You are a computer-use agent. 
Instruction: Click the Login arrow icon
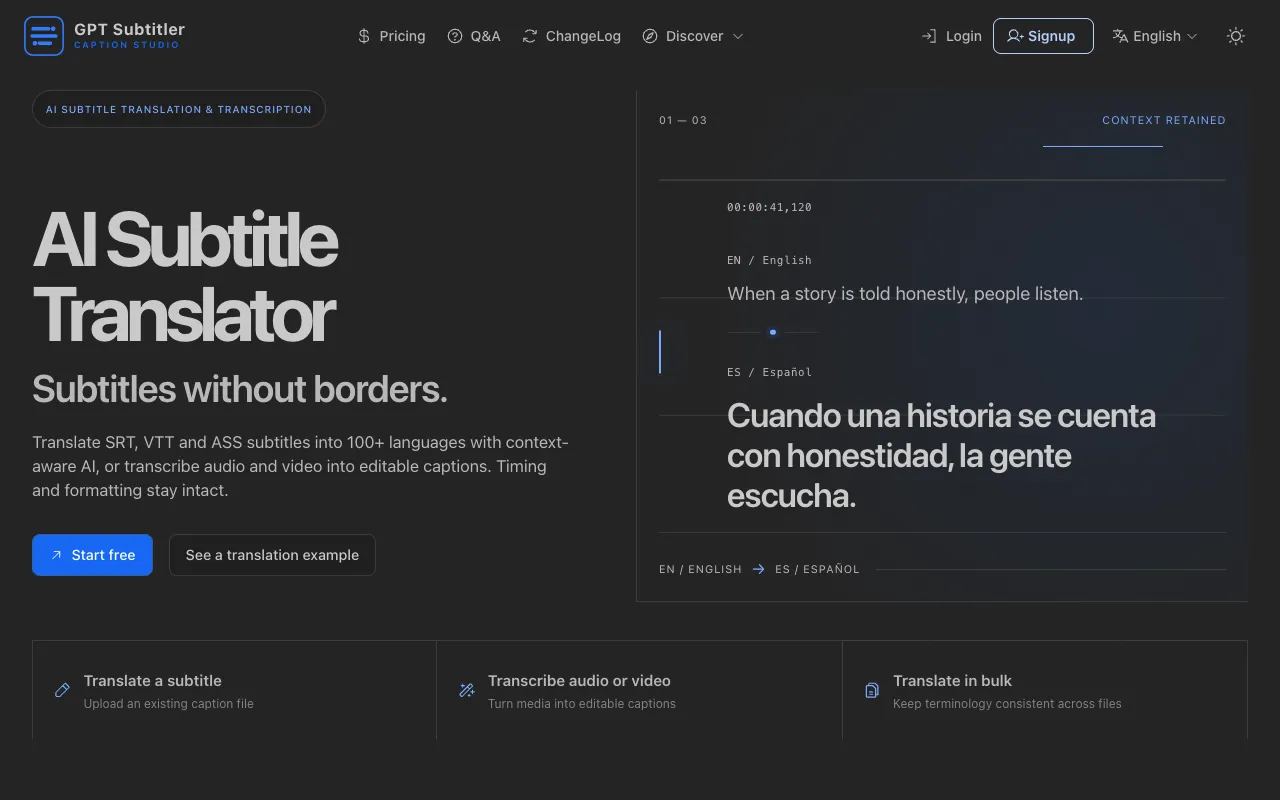[x=929, y=36]
